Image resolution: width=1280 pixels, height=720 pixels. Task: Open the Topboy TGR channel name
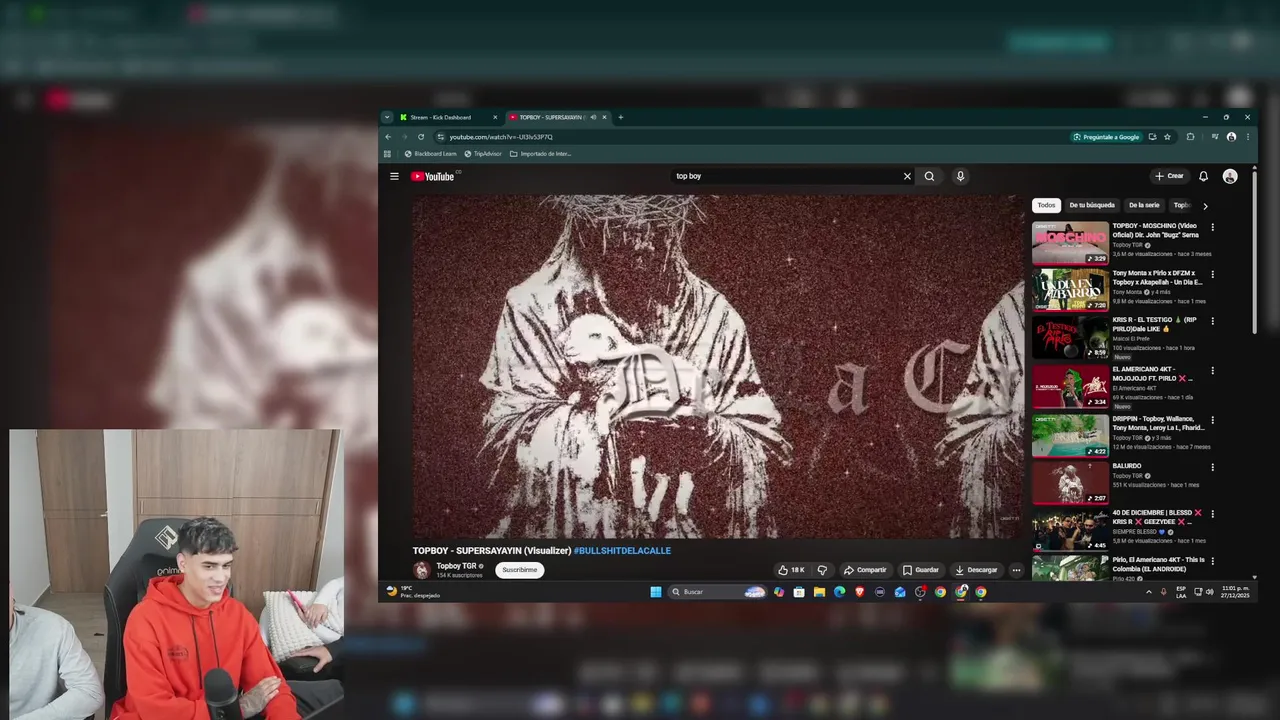456,566
